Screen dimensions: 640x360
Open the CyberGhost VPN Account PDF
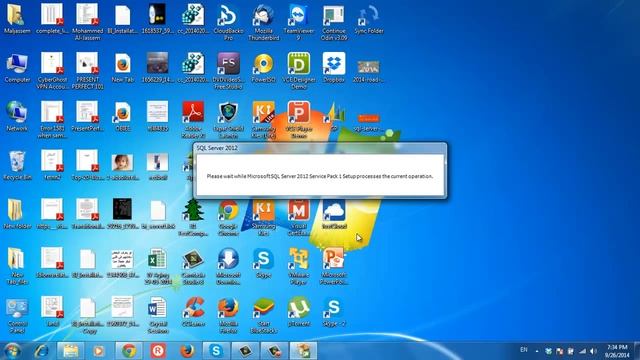click(x=52, y=70)
